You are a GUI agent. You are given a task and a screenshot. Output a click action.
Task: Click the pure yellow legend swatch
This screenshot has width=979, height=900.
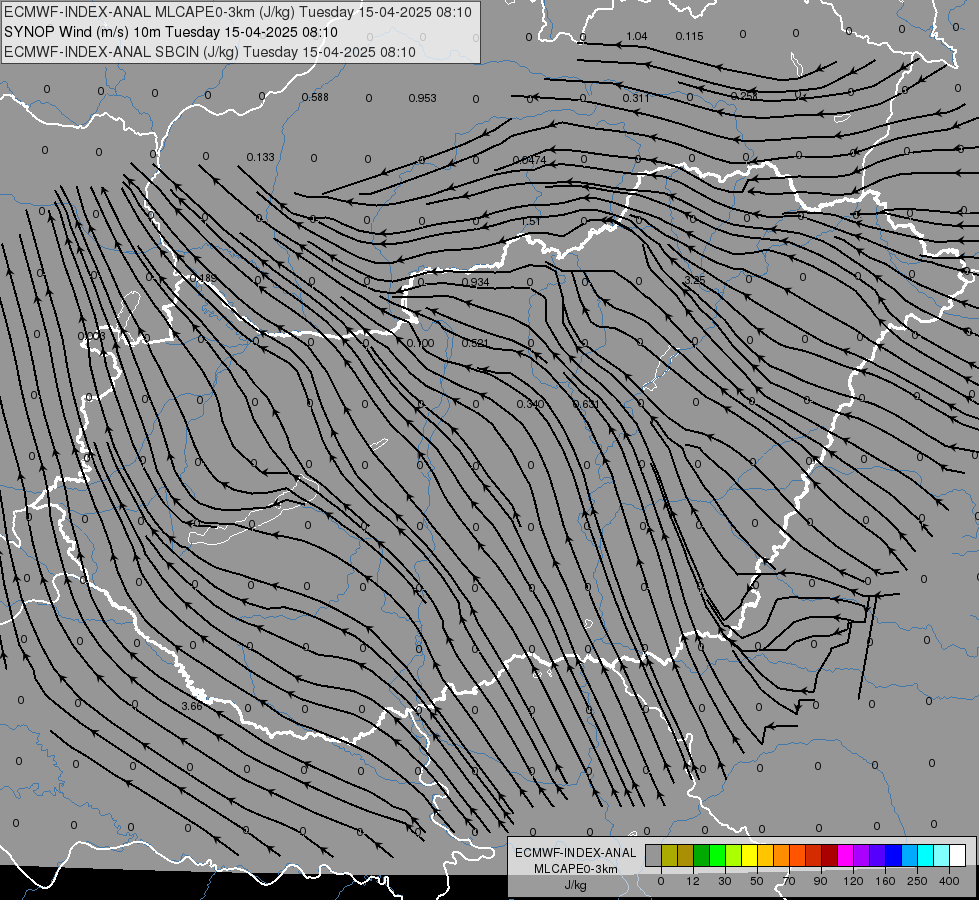pyautogui.click(x=749, y=855)
